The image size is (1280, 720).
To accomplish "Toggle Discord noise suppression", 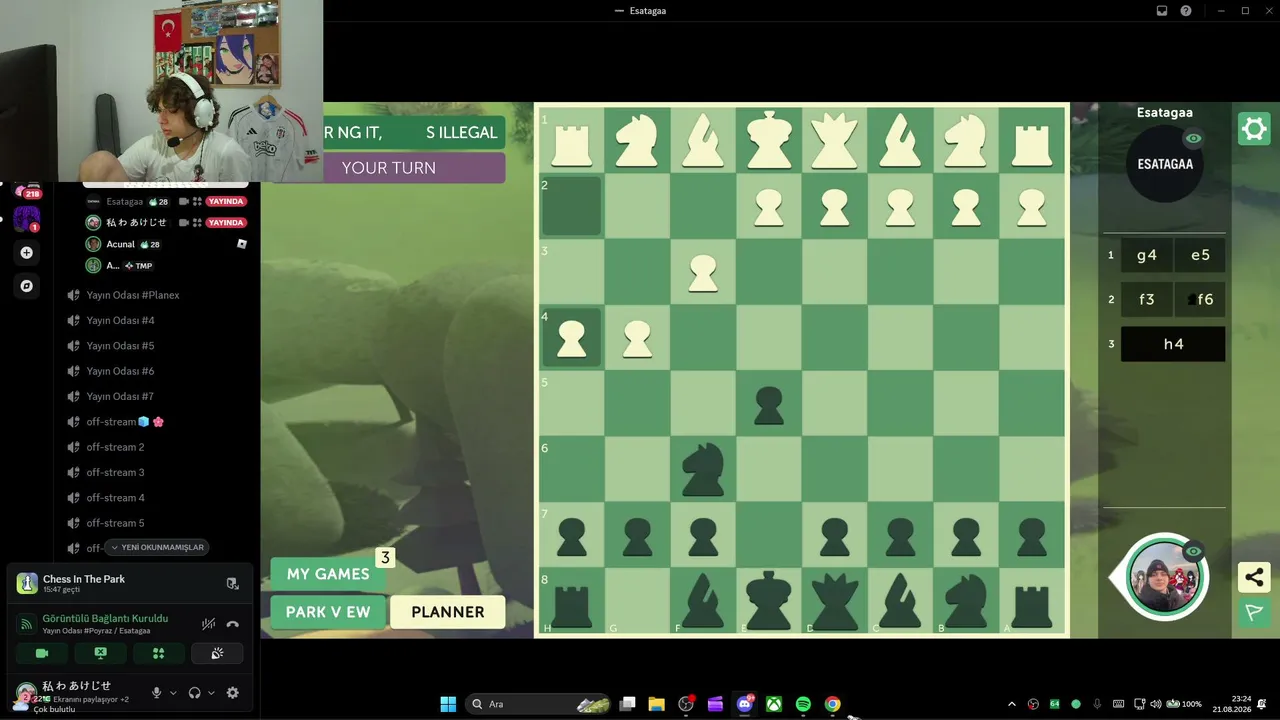I will (208, 624).
